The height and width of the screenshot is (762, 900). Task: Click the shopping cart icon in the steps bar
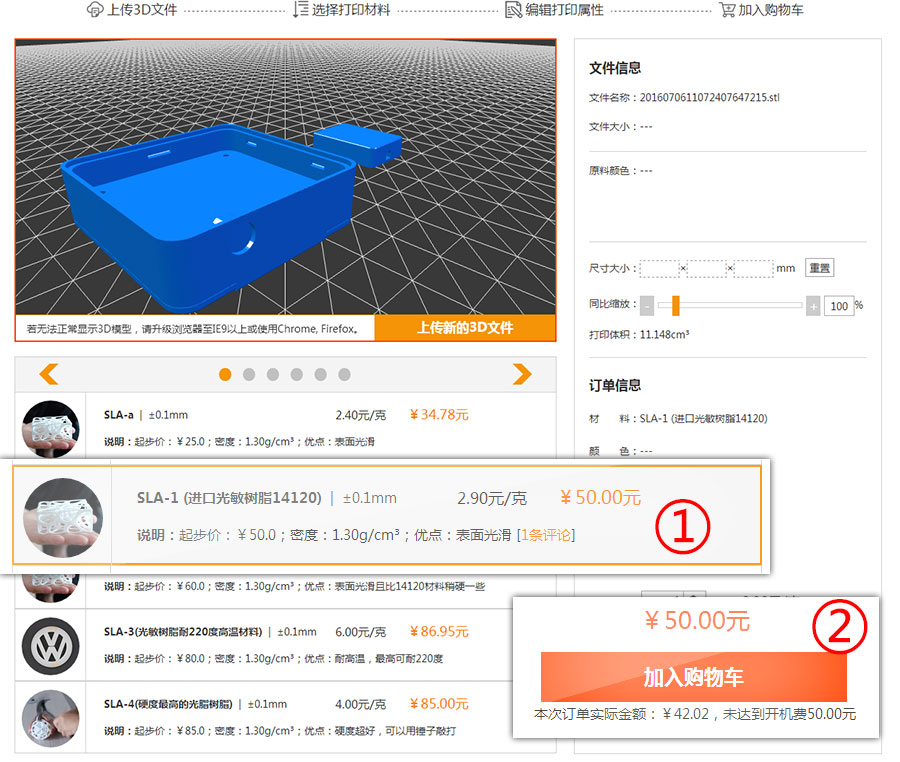click(727, 10)
